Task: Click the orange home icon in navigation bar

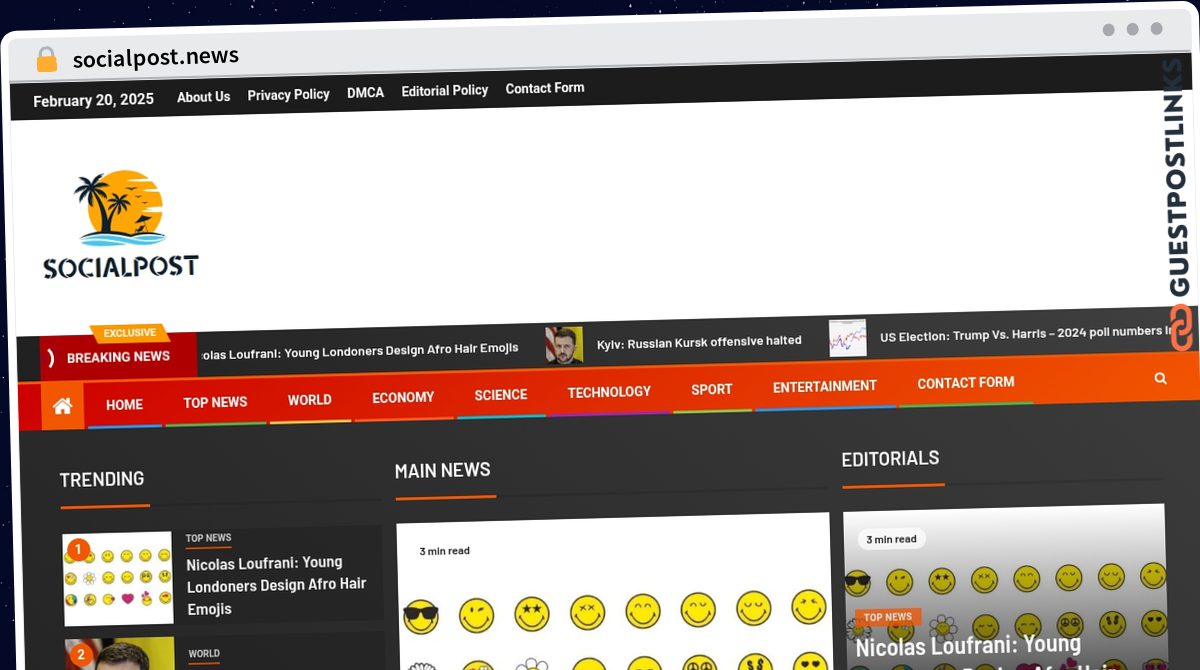Action: (62, 406)
